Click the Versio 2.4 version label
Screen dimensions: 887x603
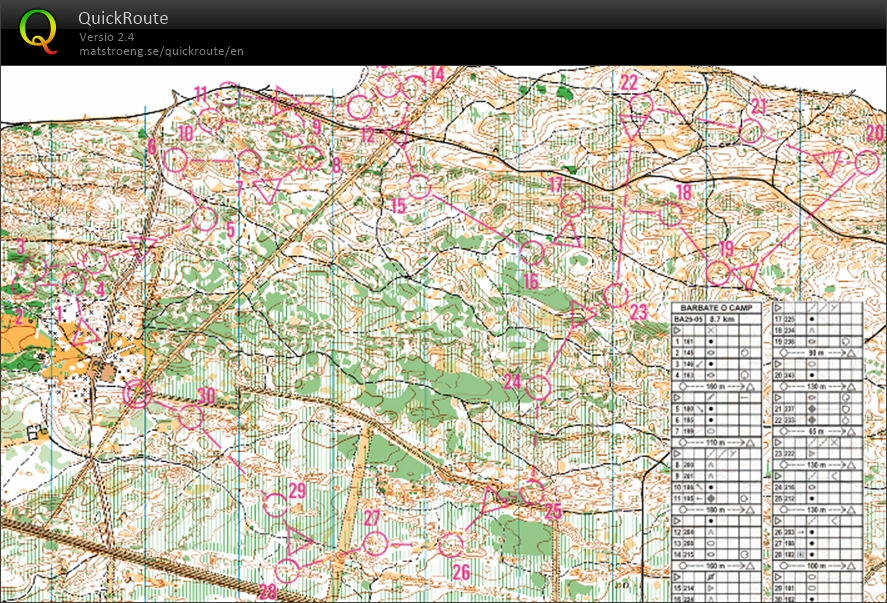click(108, 37)
